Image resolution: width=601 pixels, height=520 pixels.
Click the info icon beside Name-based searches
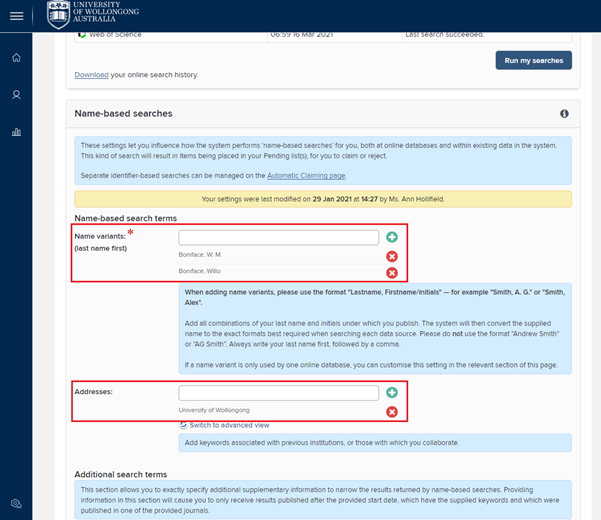(x=564, y=113)
